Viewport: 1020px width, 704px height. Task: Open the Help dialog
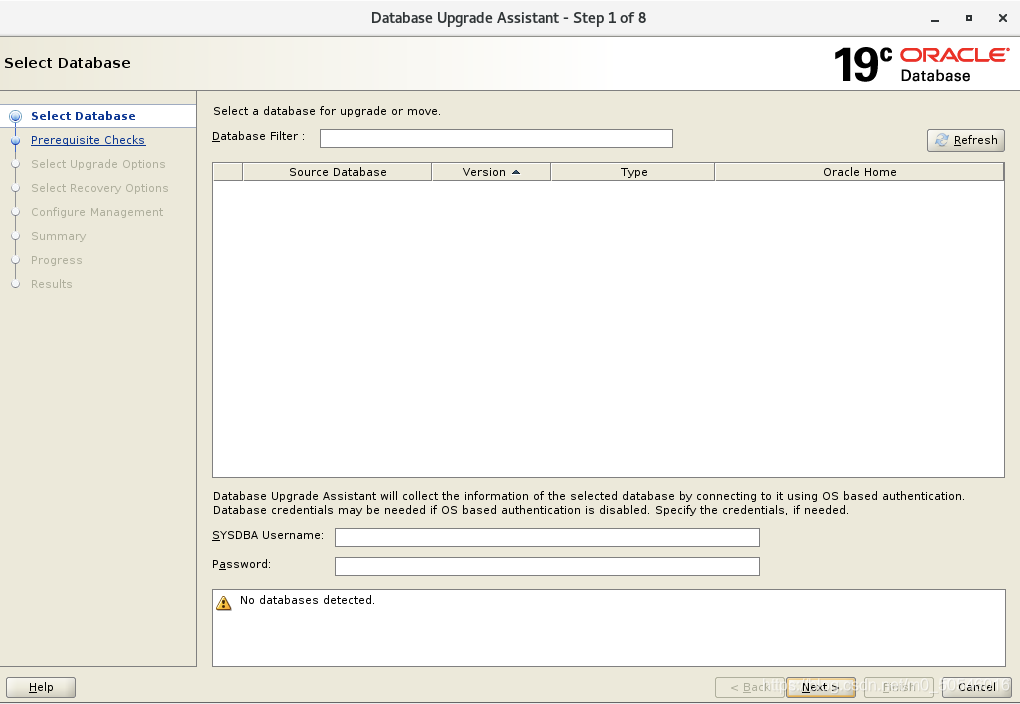pyautogui.click(x=41, y=687)
